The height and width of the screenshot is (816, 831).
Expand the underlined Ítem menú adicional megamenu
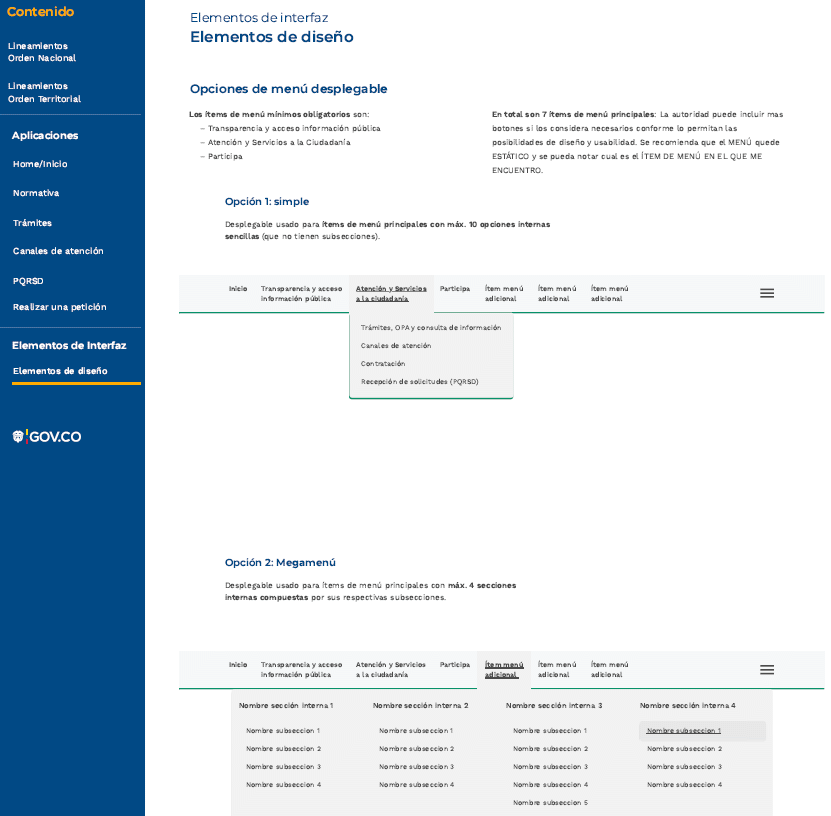pos(503,669)
